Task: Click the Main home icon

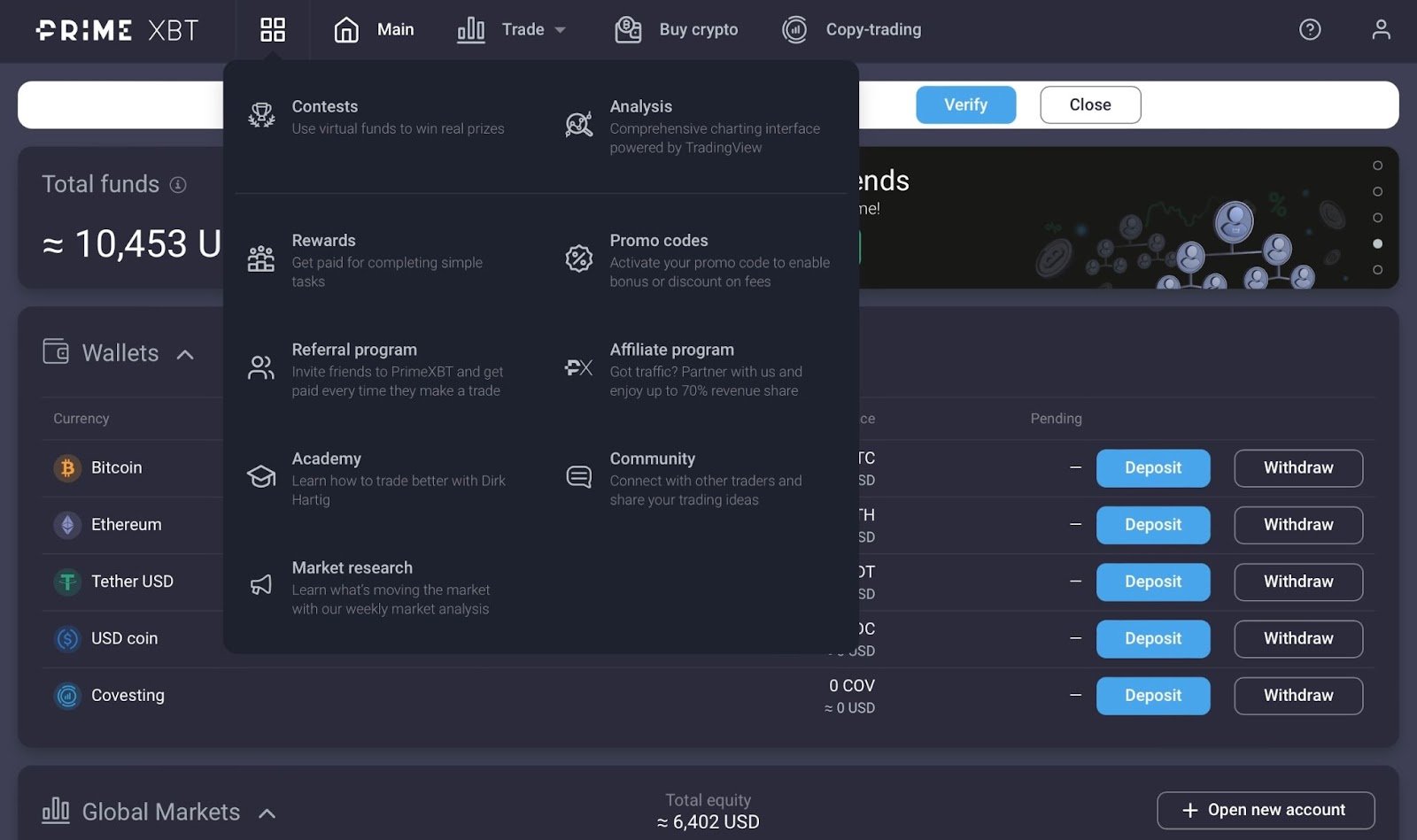Action: (346, 30)
